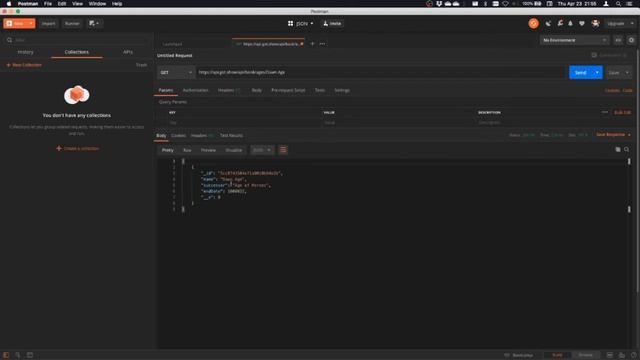Switch to History tab in sidebar
The image size is (640, 360).
tap(25, 52)
